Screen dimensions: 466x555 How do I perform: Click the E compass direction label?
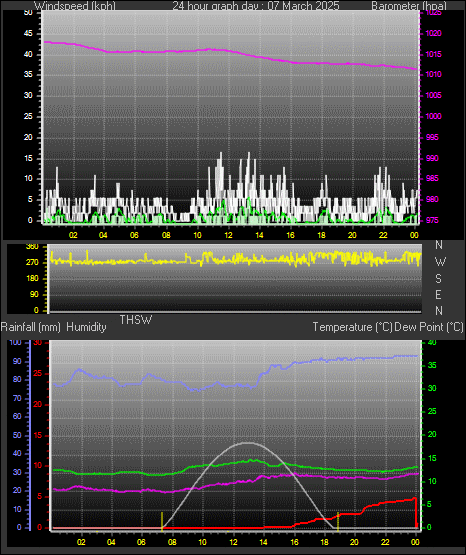tap(438, 294)
